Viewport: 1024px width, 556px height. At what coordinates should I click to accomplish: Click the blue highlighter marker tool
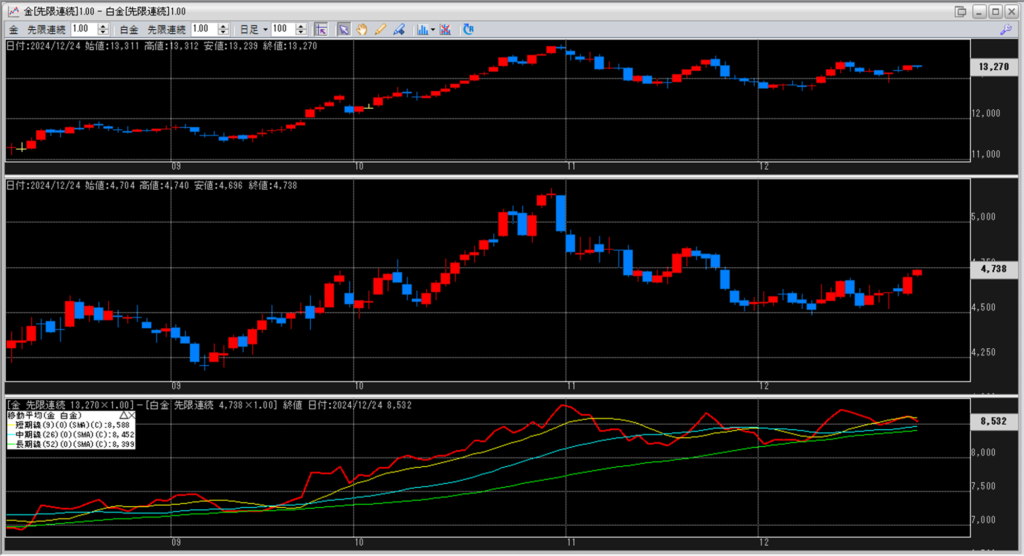[398, 30]
